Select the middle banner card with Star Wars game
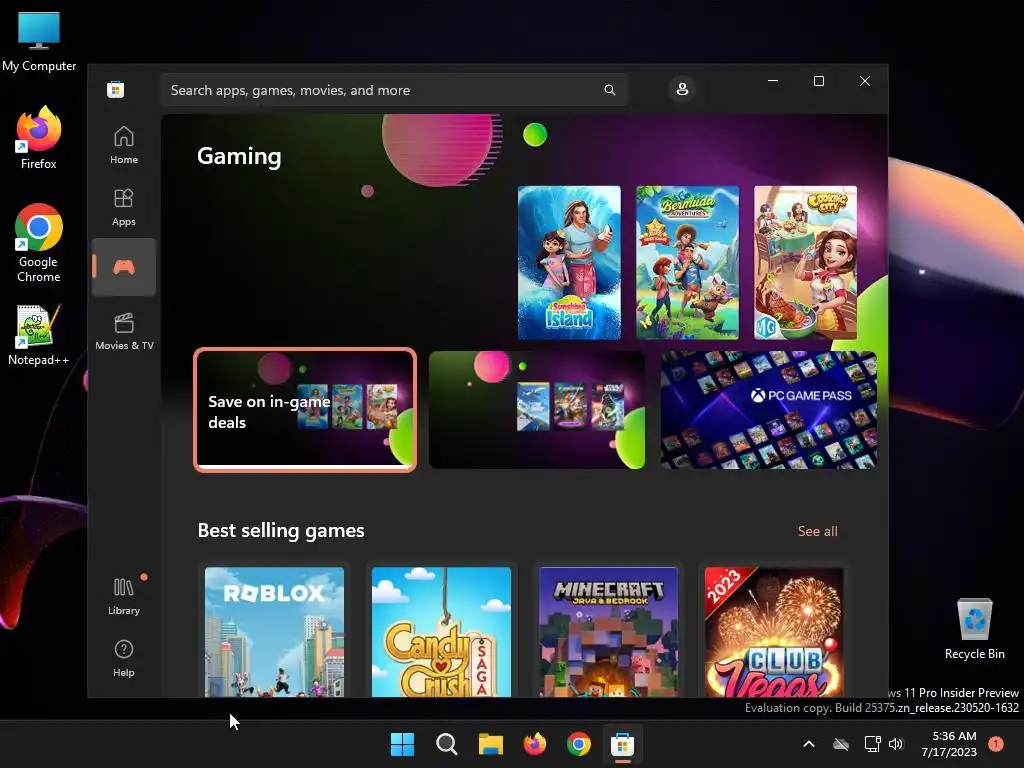Image resolution: width=1024 pixels, height=768 pixels. 537,409
